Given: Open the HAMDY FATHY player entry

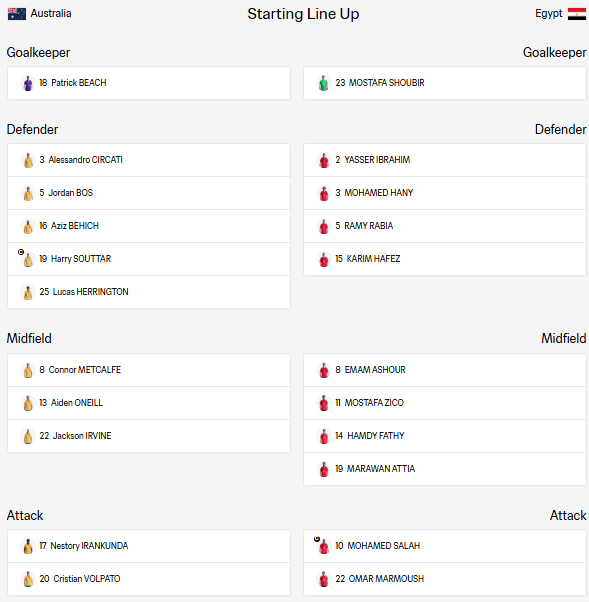Looking at the screenshot, I should (x=445, y=436).
